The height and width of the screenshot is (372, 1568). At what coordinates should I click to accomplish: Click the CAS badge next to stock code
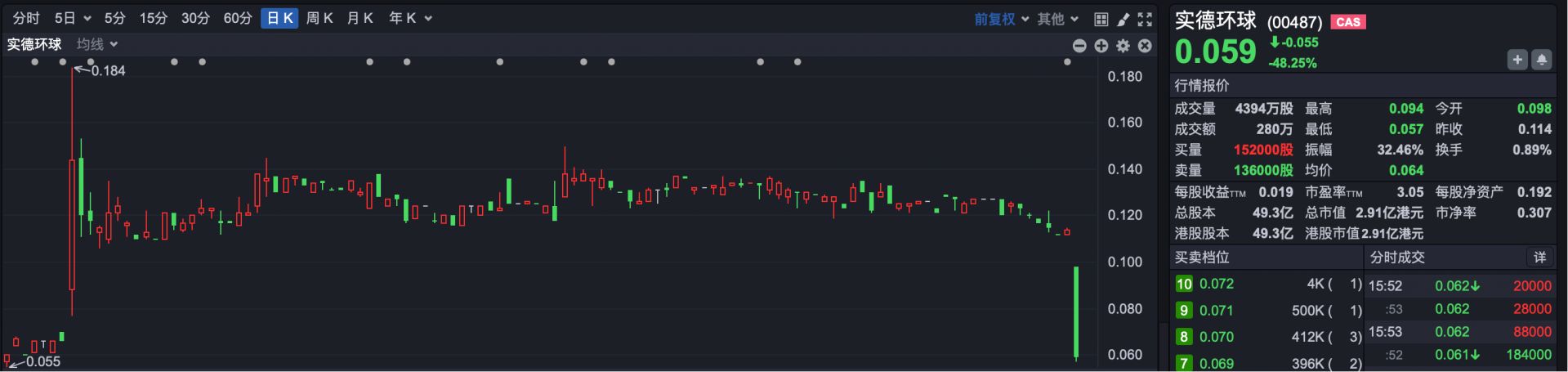point(1348,22)
